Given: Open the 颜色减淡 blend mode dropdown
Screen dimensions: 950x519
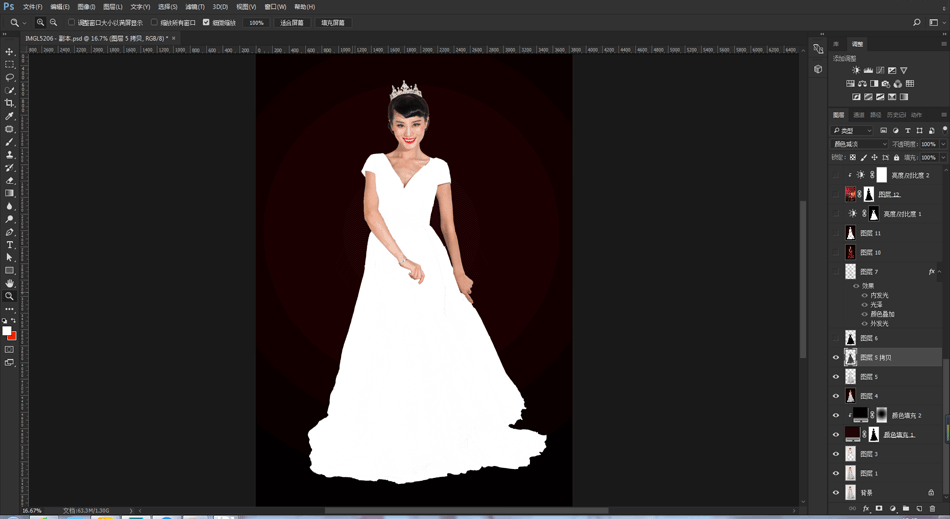Looking at the screenshot, I should pos(859,144).
